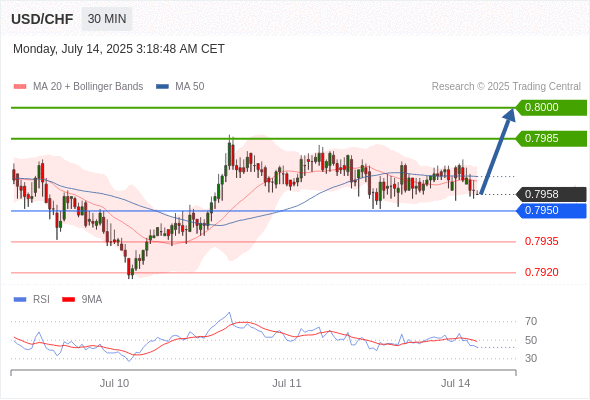The image size is (590, 400).
Task: Click the Jul 10 date axis label
Action: pyautogui.click(x=114, y=383)
